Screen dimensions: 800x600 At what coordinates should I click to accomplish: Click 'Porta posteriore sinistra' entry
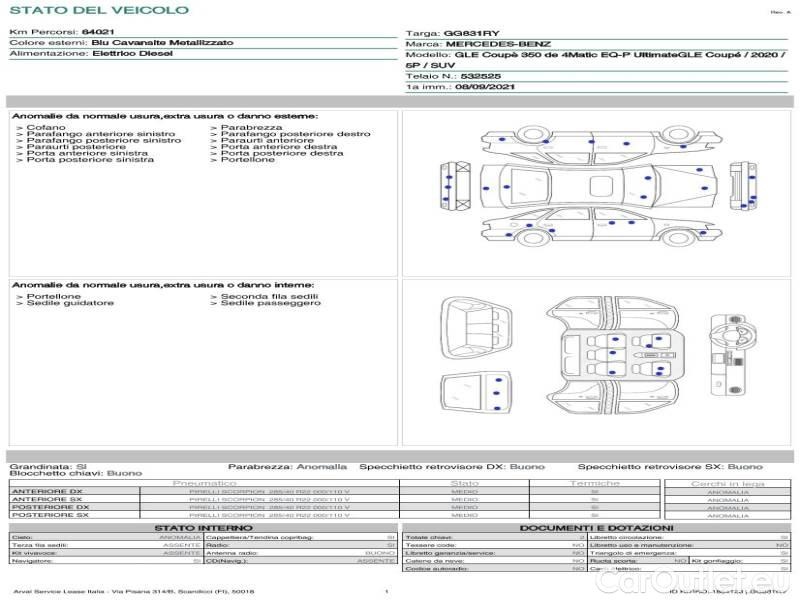[x=90, y=159]
